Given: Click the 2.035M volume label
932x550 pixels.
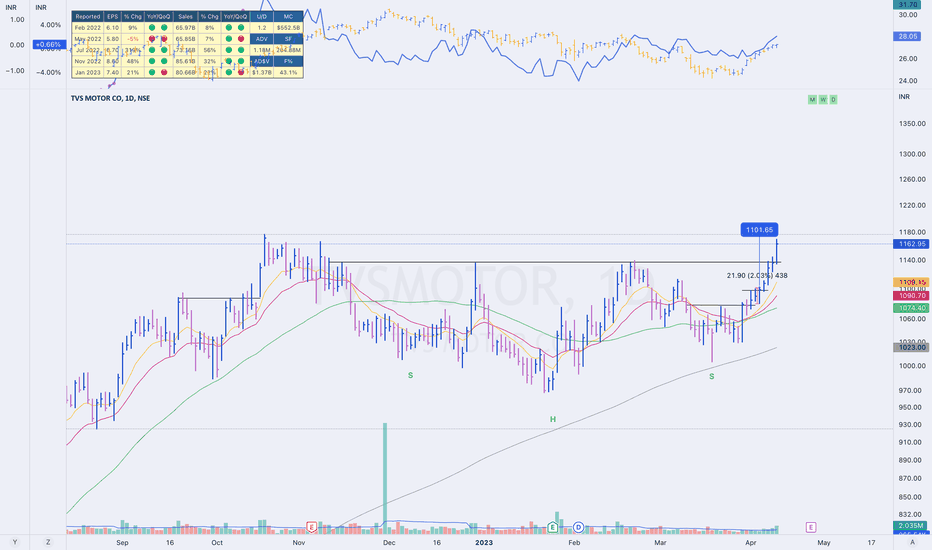Looking at the screenshot, I should coord(911,526).
